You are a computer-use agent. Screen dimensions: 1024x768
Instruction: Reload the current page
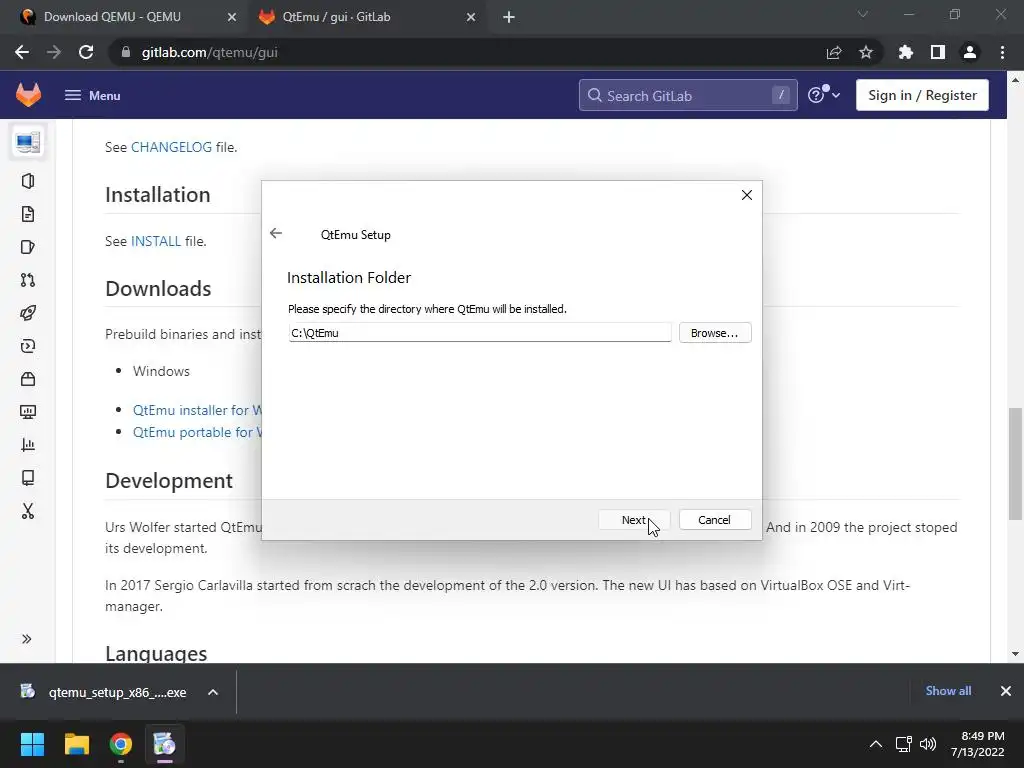(x=86, y=52)
